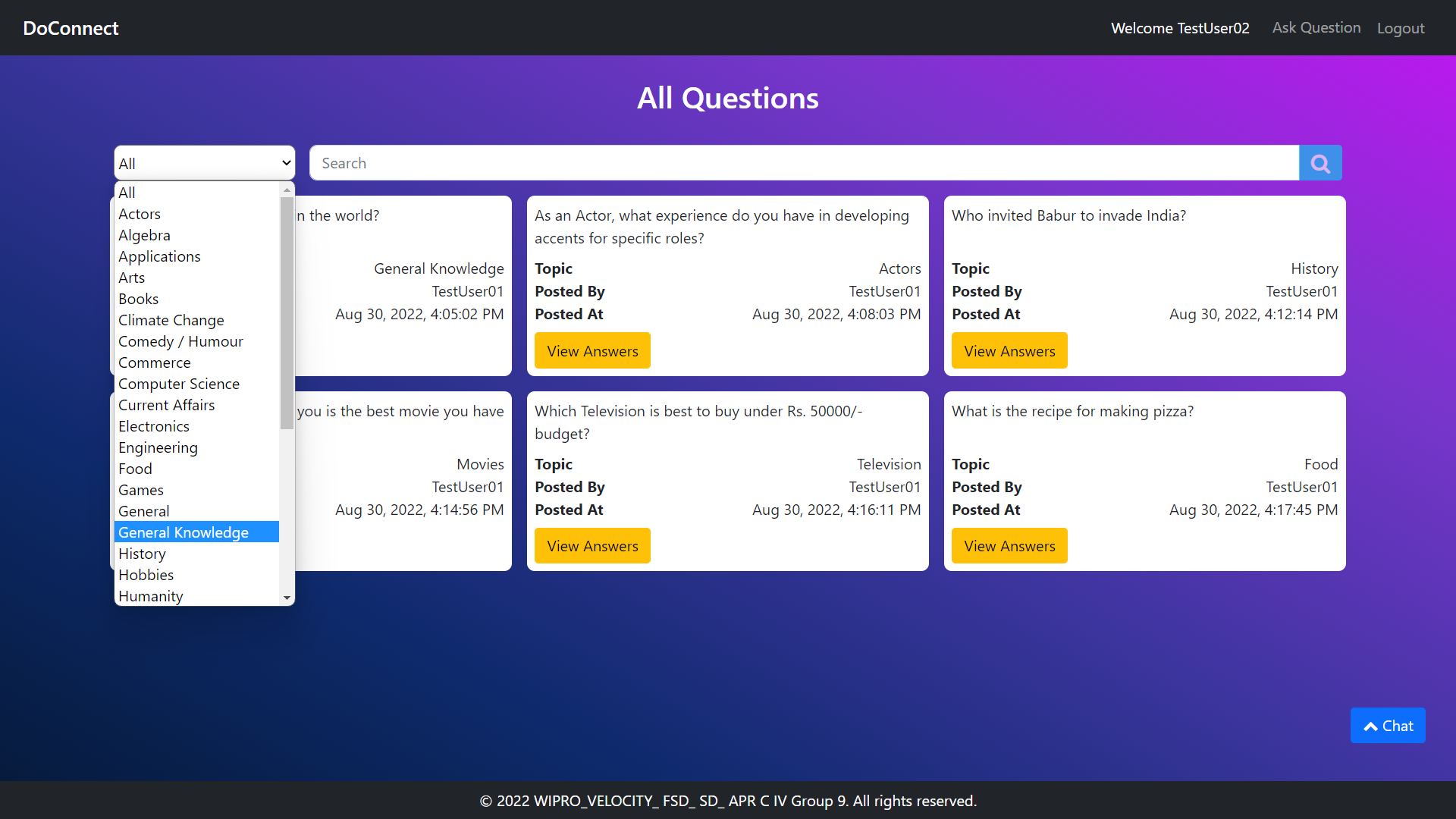This screenshot has height=819, width=1456.
Task: Click inside the Search text field
Action: pyautogui.click(x=804, y=163)
